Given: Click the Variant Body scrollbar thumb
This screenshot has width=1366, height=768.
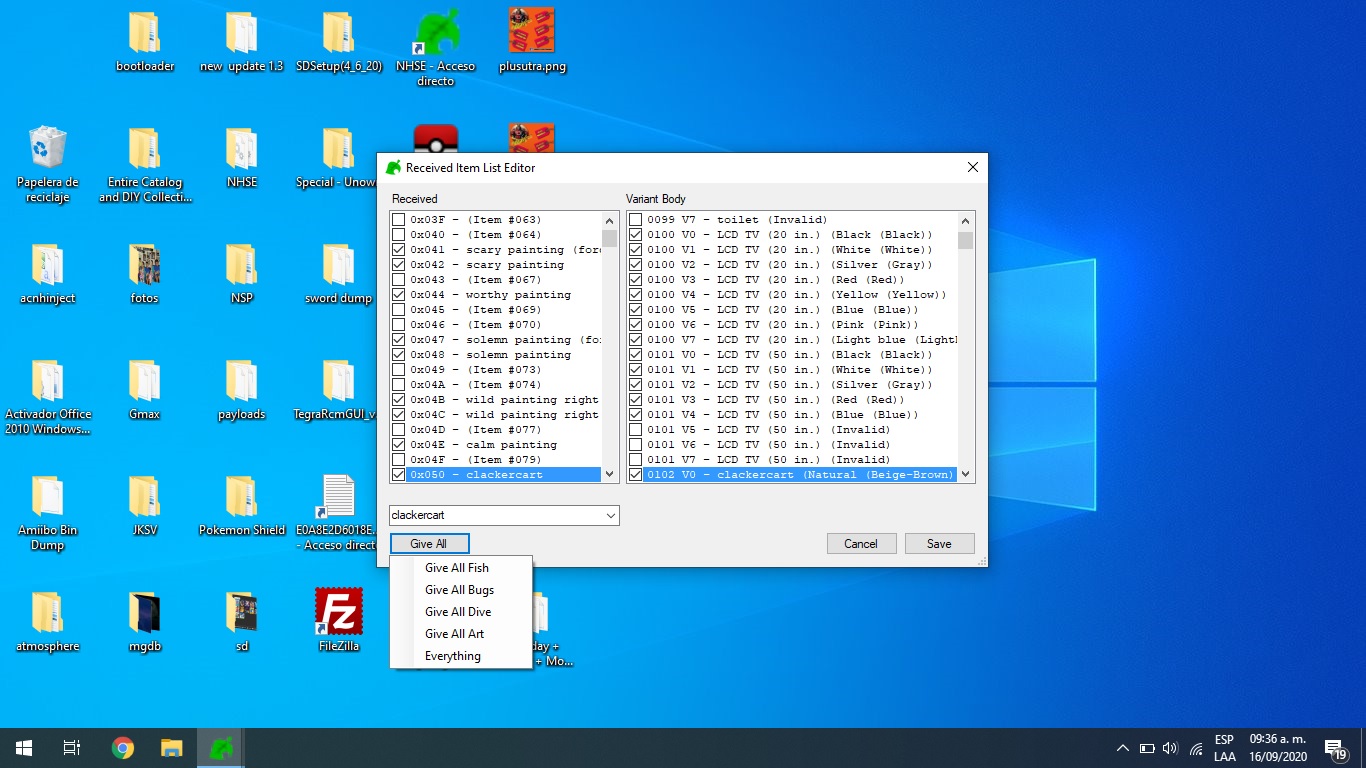Looking at the screenshot, I should [x=965, y=239].
